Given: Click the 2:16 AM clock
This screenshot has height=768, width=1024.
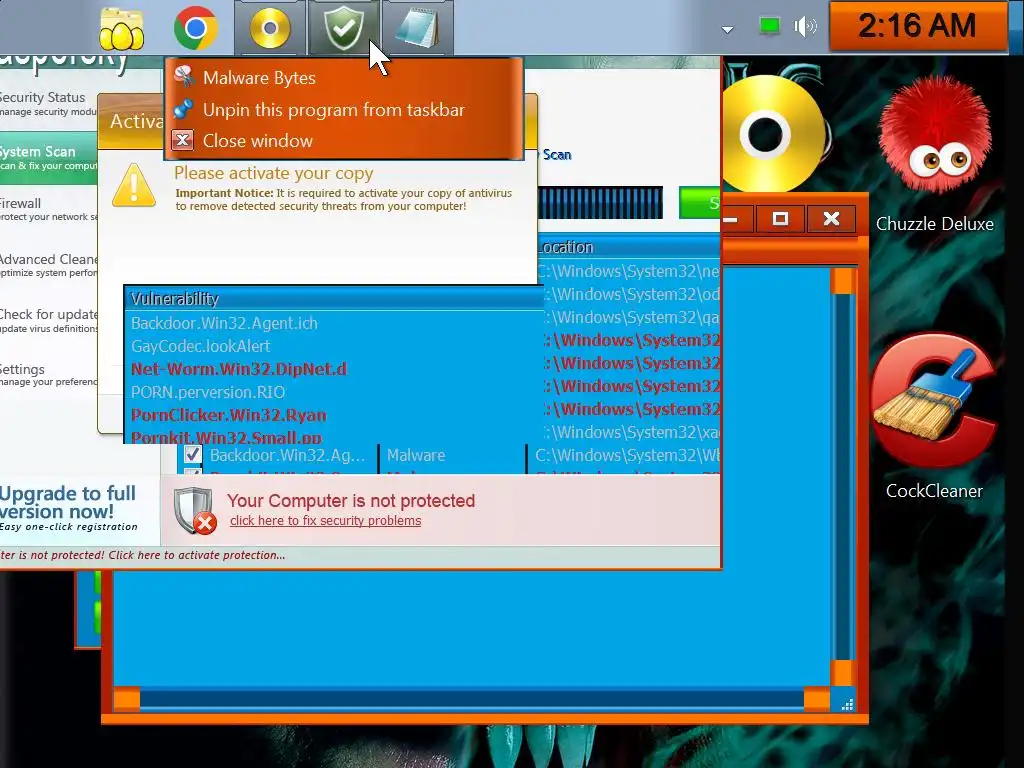Looking at the screenshot, I should pyautogui.click(x=918, y=26).
